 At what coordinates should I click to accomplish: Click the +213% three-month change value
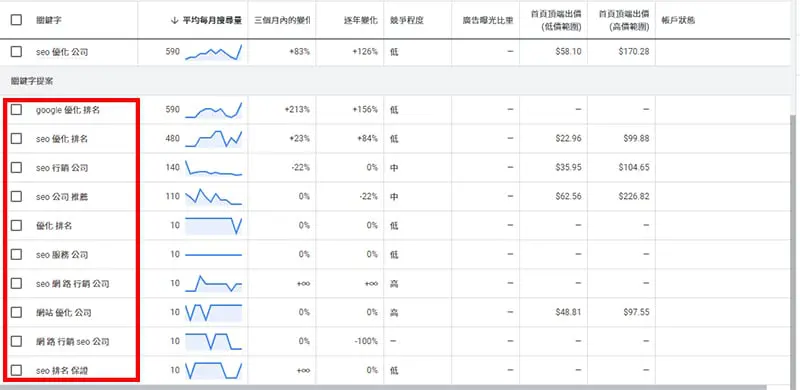click(297, 110)
